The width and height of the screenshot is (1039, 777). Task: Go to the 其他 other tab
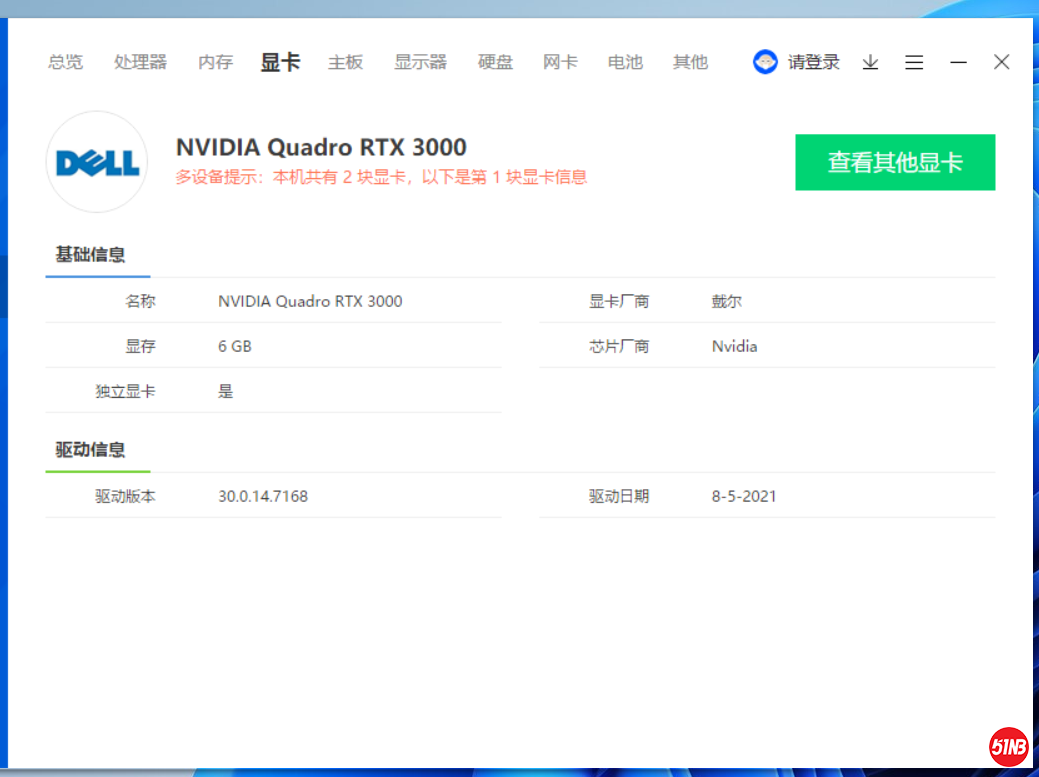pyautogui.click(x=690, y=62)
